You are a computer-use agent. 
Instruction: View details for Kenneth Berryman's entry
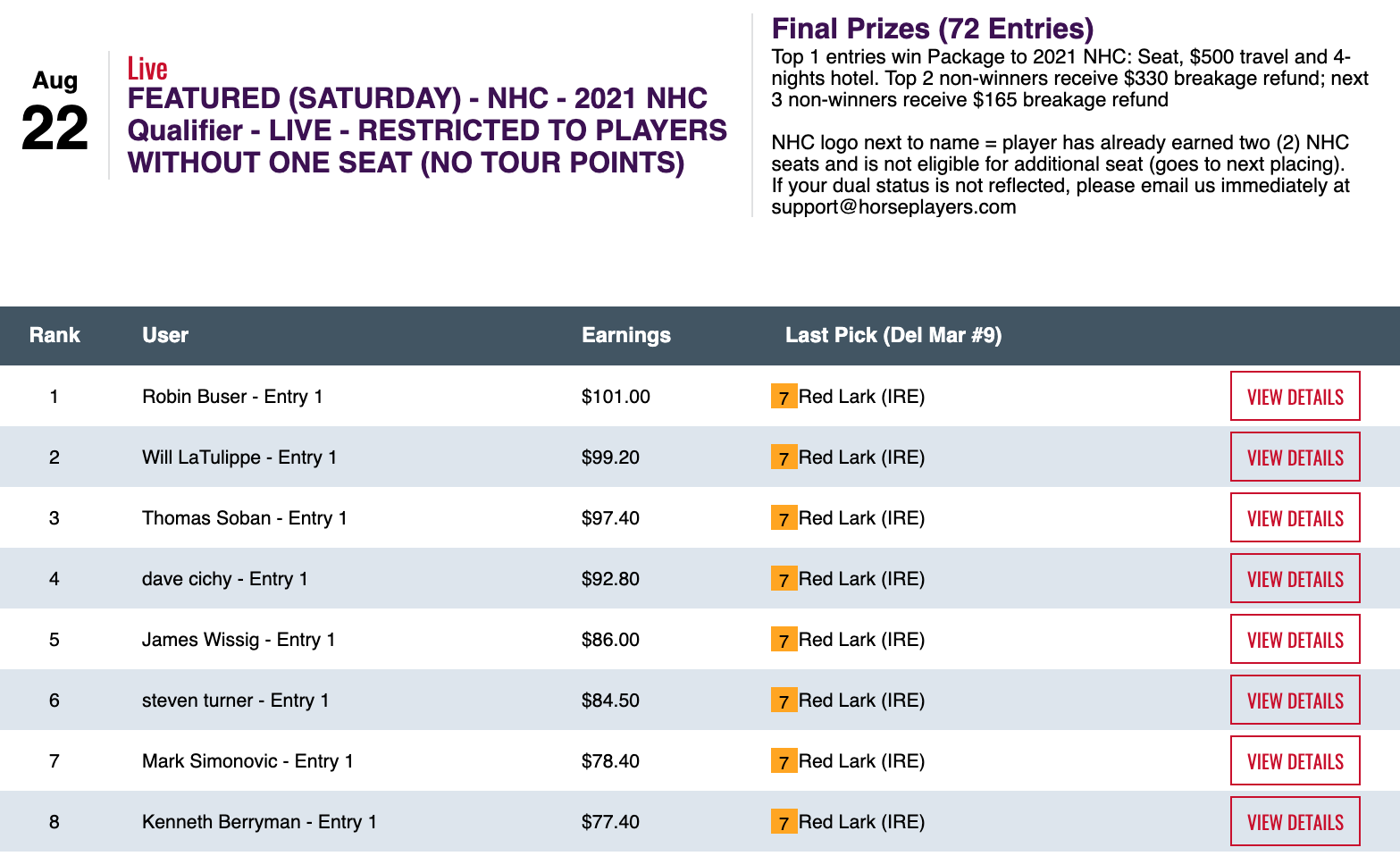pyautogui.click(x=1295, y=822)
